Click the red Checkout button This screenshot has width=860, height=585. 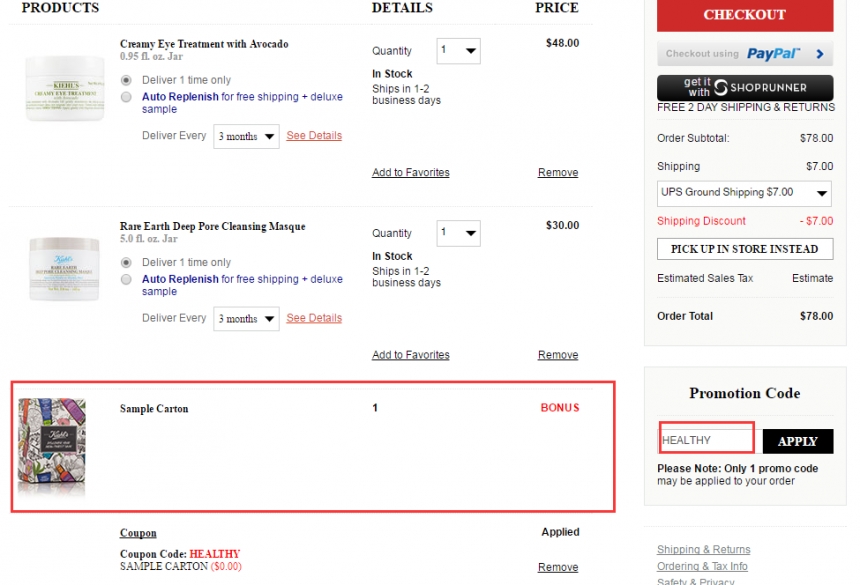pos(745,15)
